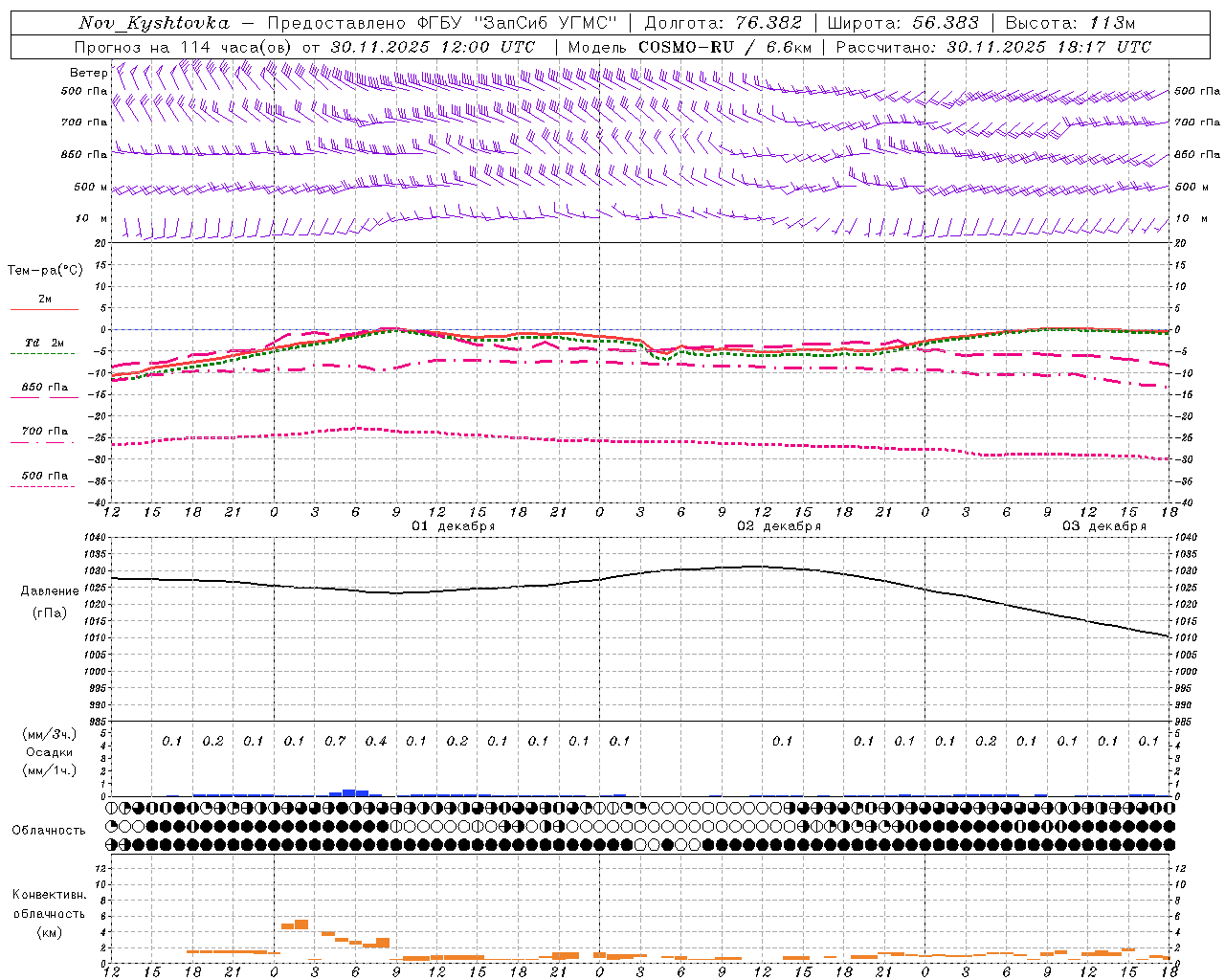Viewport: 1225px width, 980px height.
Task: Select '850 гПа' entry in temperature legend
Action: point(44,388)
